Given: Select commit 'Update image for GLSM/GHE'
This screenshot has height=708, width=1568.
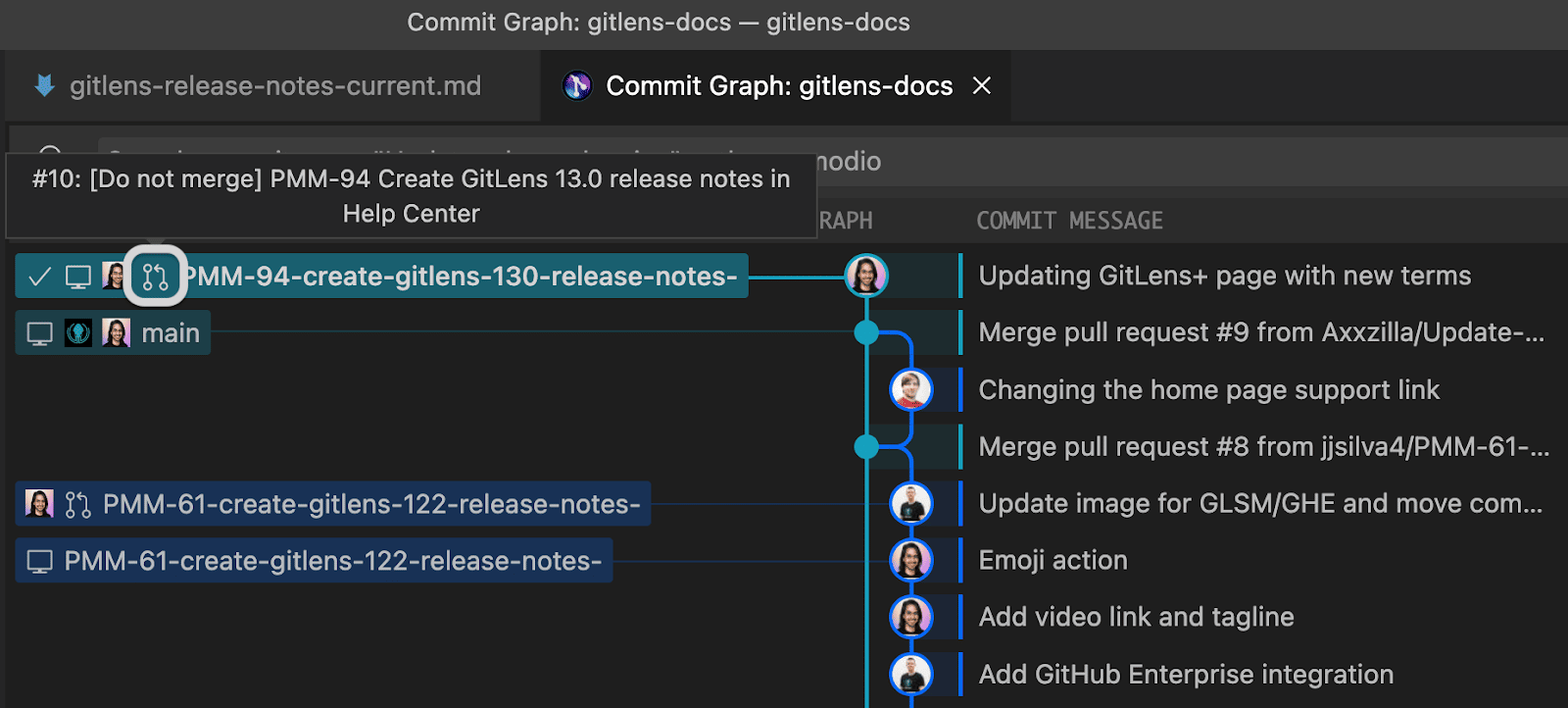Looking at the screenshot, I should [x=1261, y=504].
